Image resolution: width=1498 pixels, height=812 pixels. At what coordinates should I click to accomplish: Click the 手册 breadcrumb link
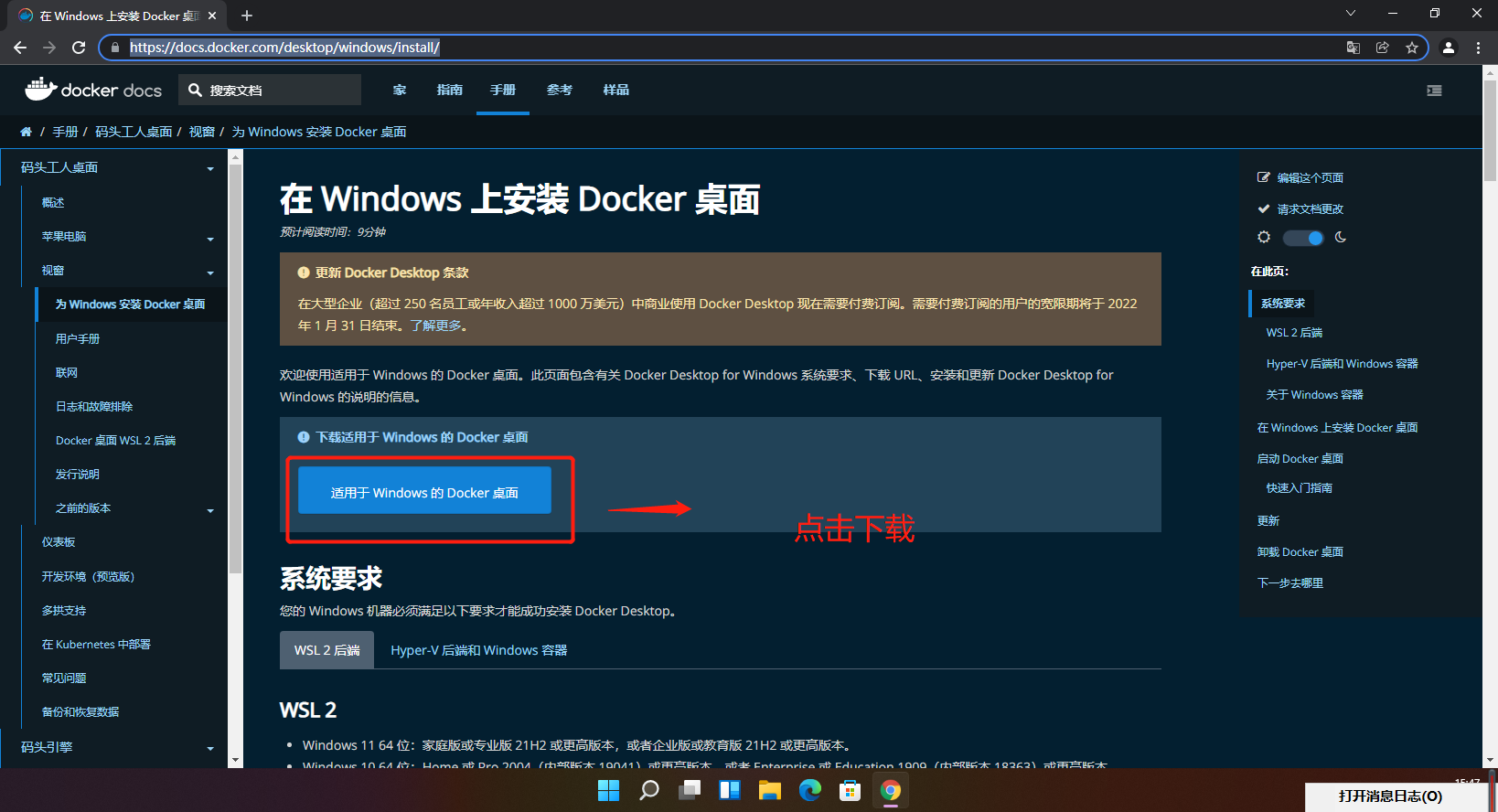tap(65, 132)
